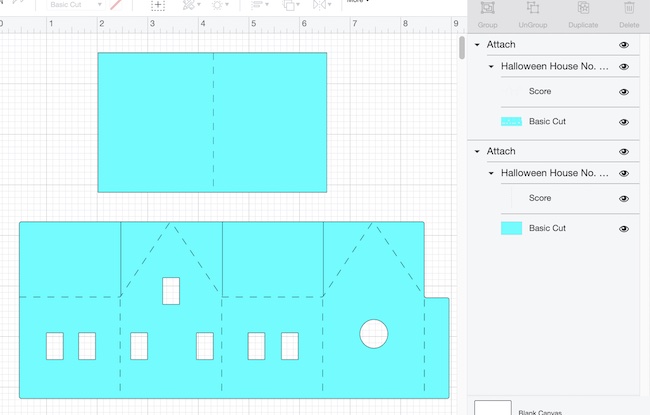
Task: Open the Basic Cut operation dropdown in the toolbar
Action: 75,5
